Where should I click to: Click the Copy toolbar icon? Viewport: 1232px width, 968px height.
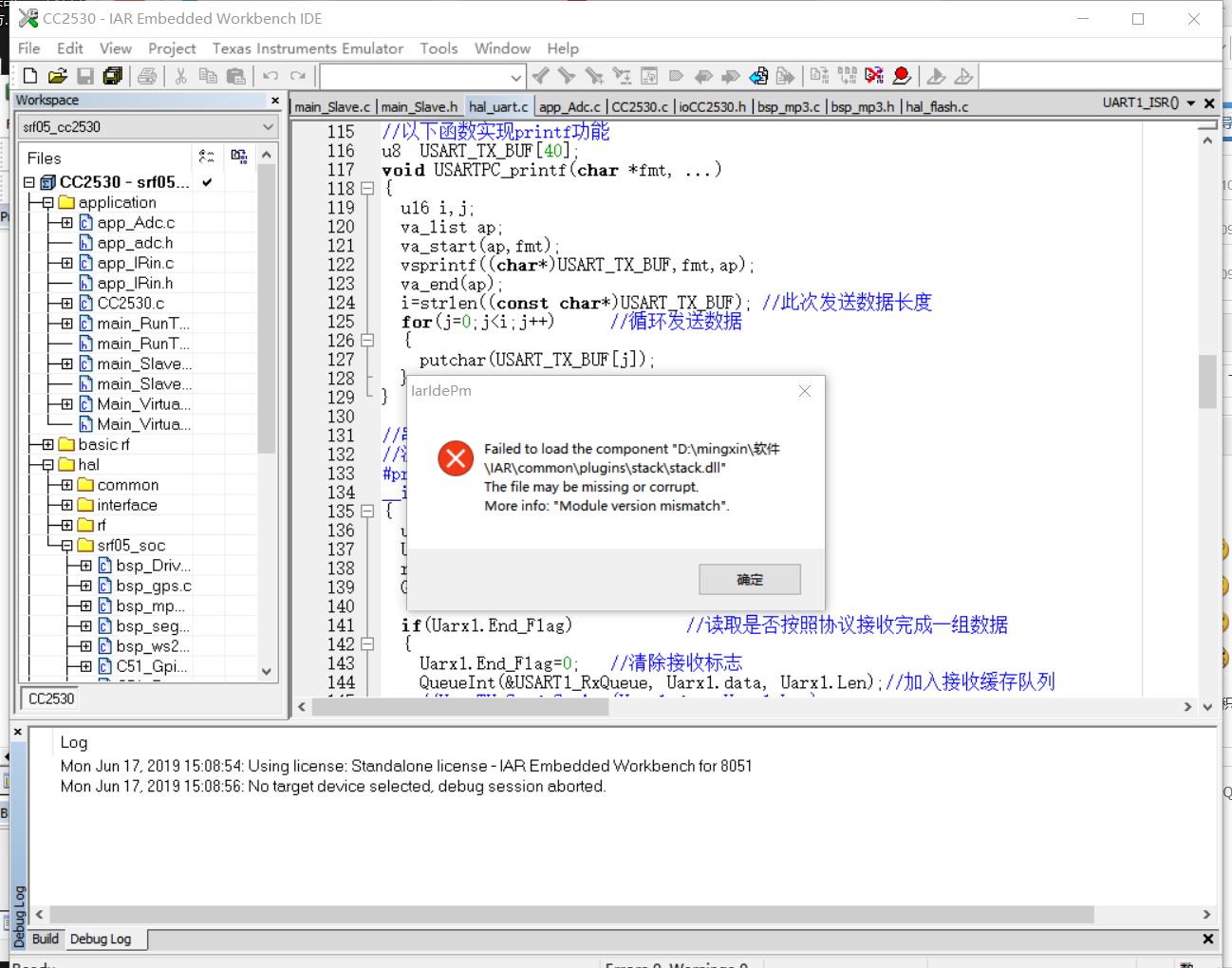tap(208, 76)
